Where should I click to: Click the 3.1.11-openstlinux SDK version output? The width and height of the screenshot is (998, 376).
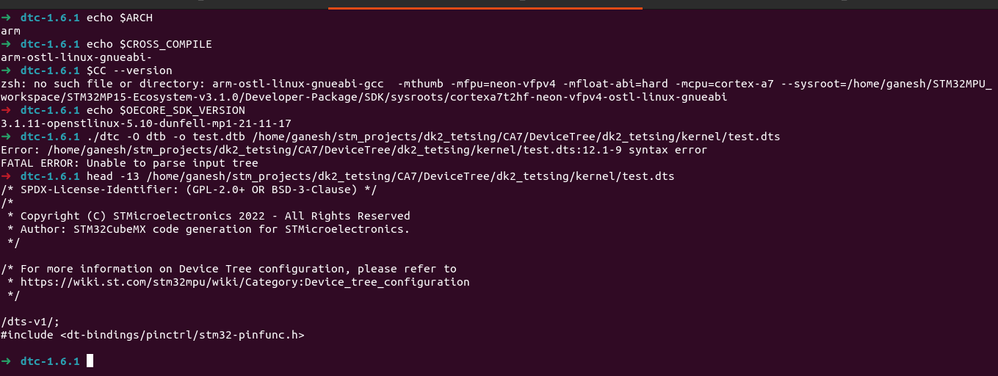(x=146, y=123)
